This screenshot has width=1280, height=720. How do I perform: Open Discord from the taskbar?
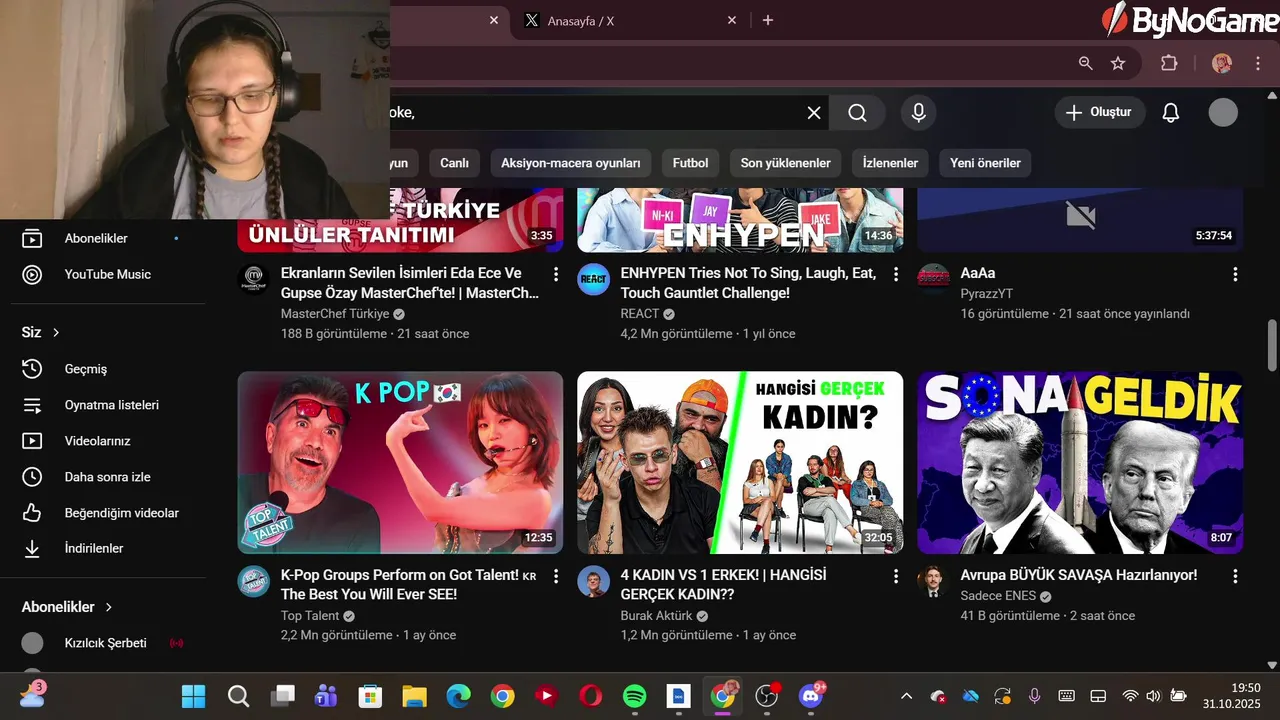click(811, 696)
